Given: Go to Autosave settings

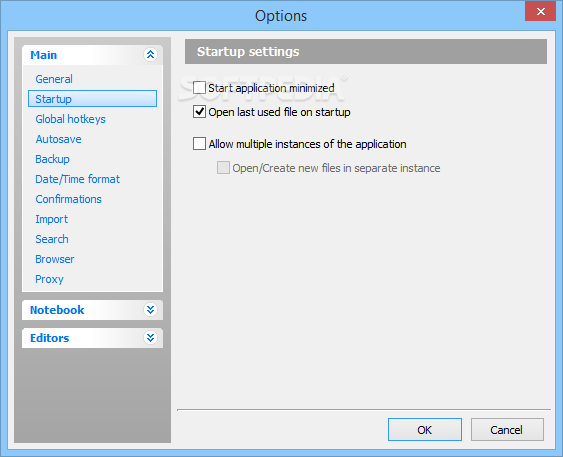Looking at the screenshot, I should (x=59, y=139).
